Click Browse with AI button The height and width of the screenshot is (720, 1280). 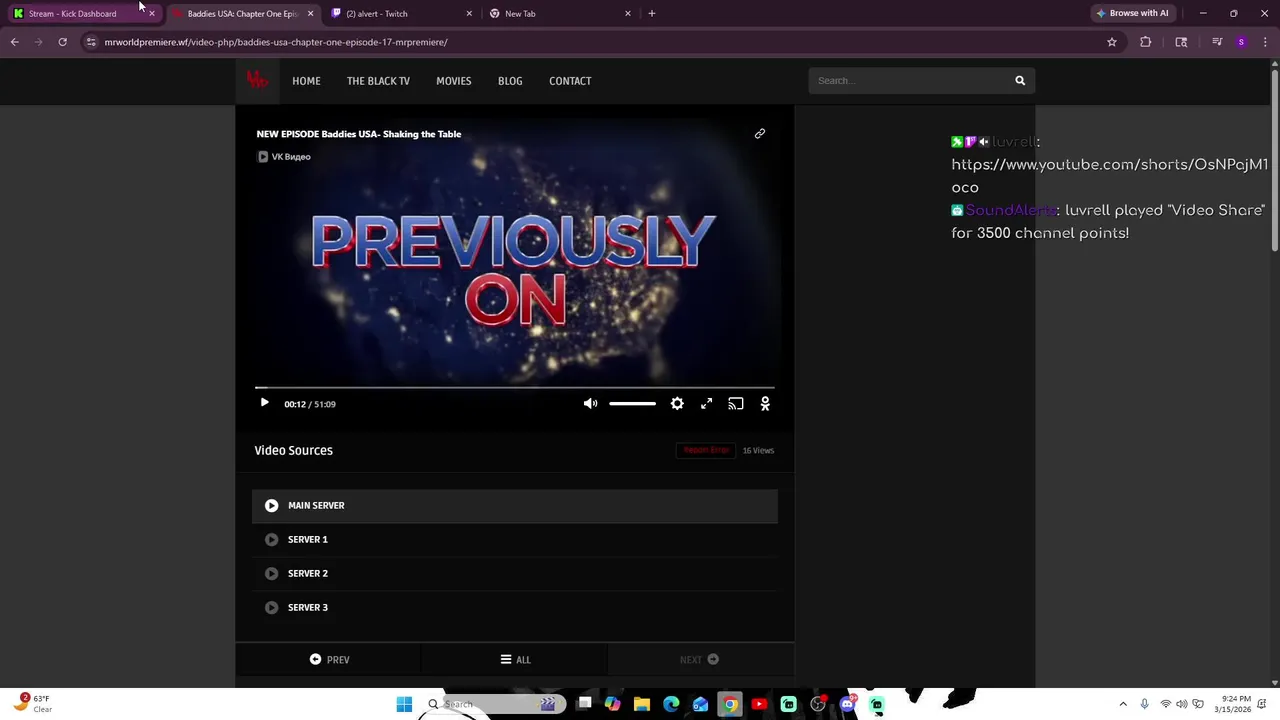[1133, 13]
